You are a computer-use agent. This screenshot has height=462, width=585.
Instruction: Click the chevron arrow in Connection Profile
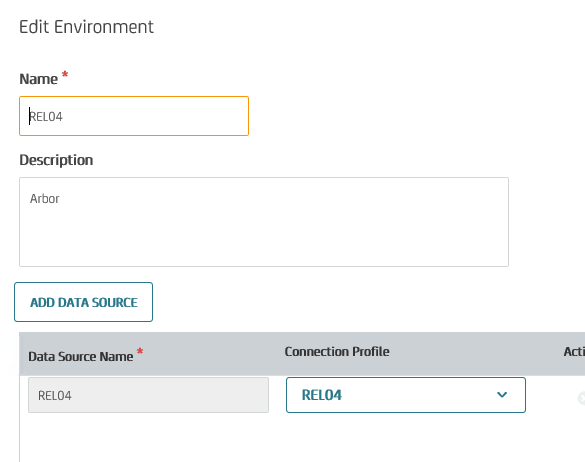pyautogui.click(x=502, y=395)
